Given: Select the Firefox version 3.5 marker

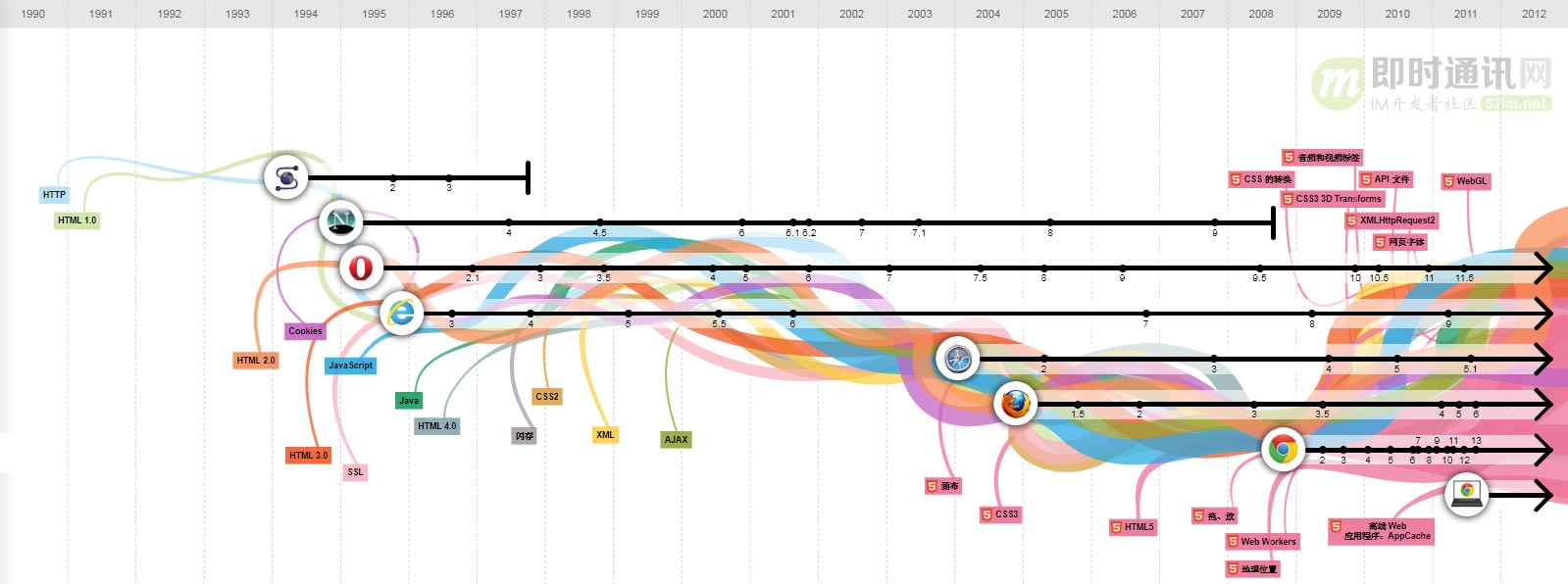Looking at the screenshot, I should [x=1322, y=404].
